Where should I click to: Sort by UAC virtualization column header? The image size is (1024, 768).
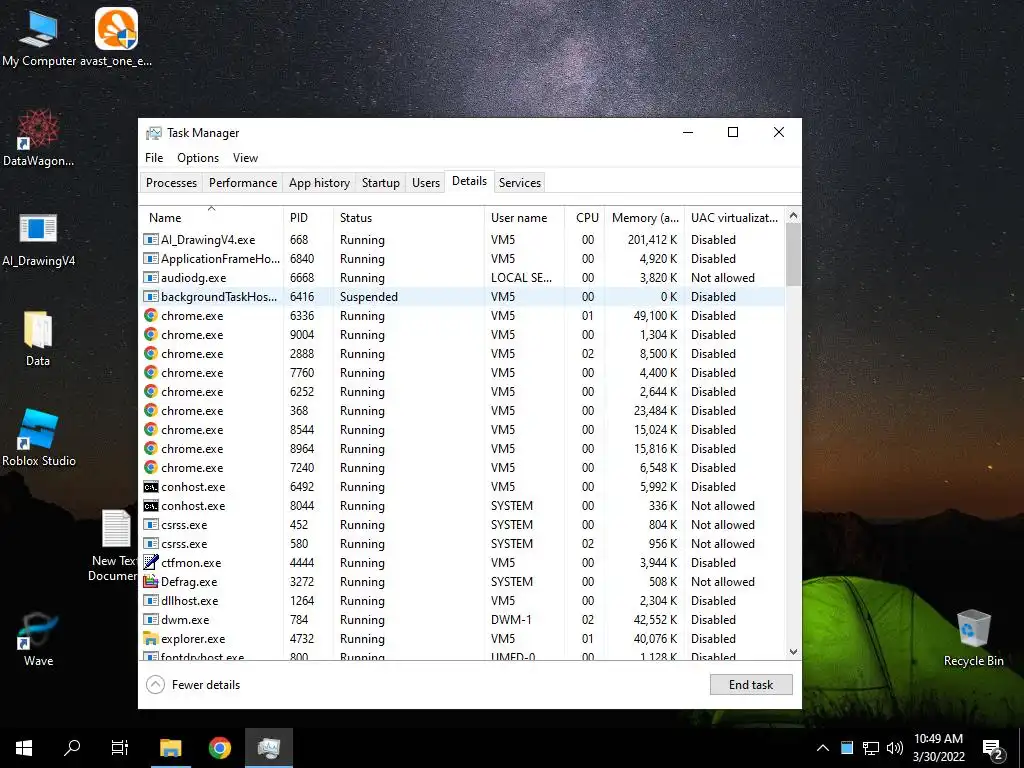pyautogui.click(x=735, y=217)
